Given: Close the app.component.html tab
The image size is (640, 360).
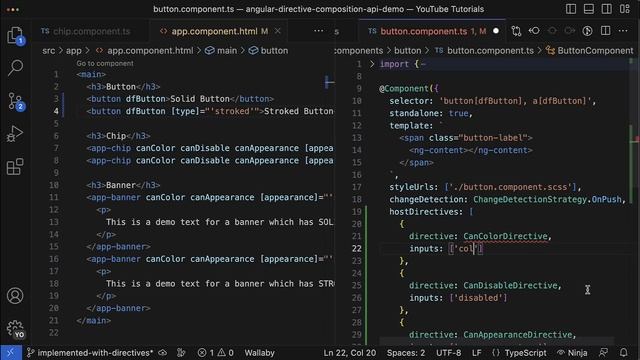Looking at the screenshot, I should click(x=278, y=31).
